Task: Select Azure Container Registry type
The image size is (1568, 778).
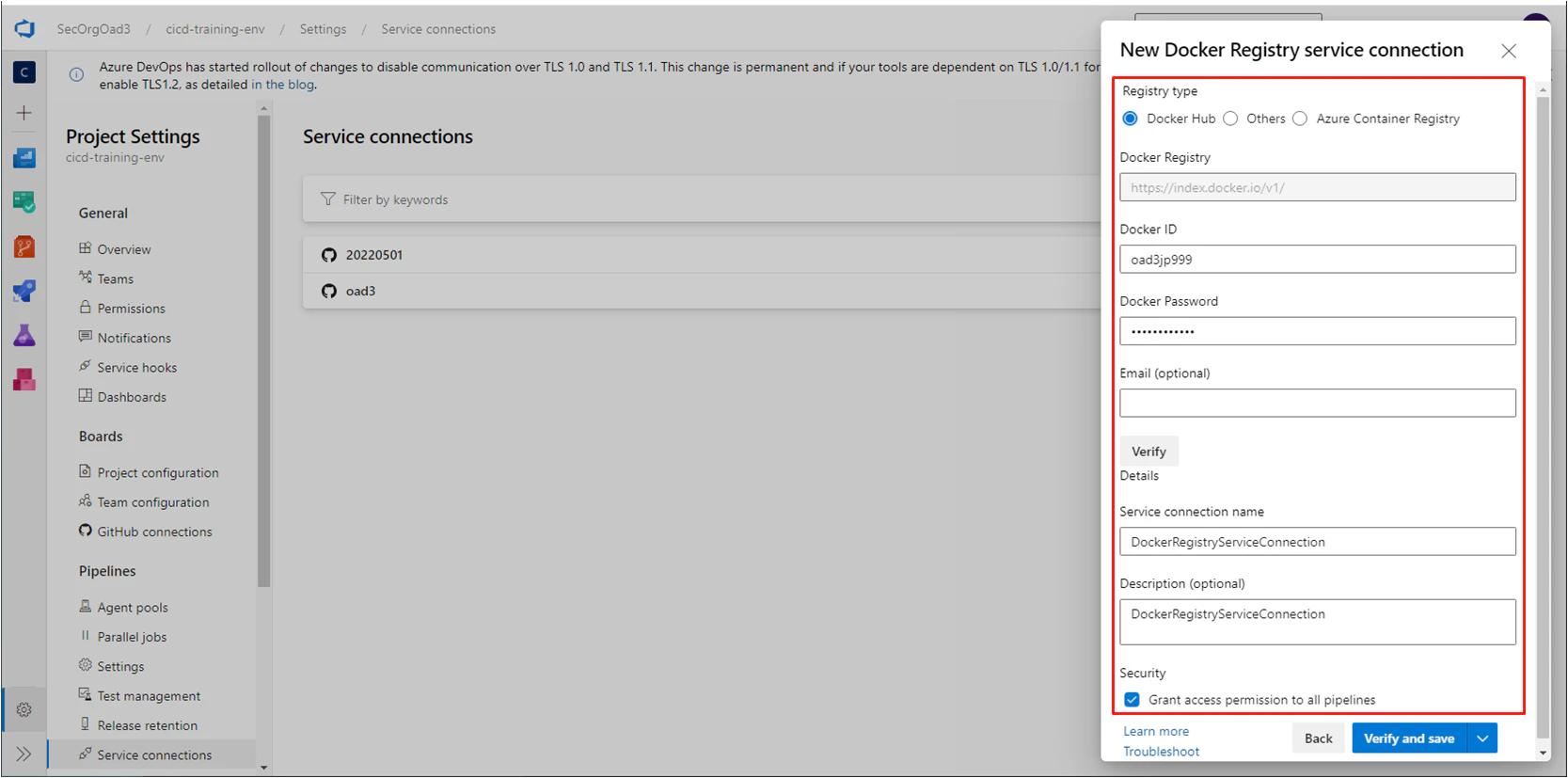Action: point(1300,119)
